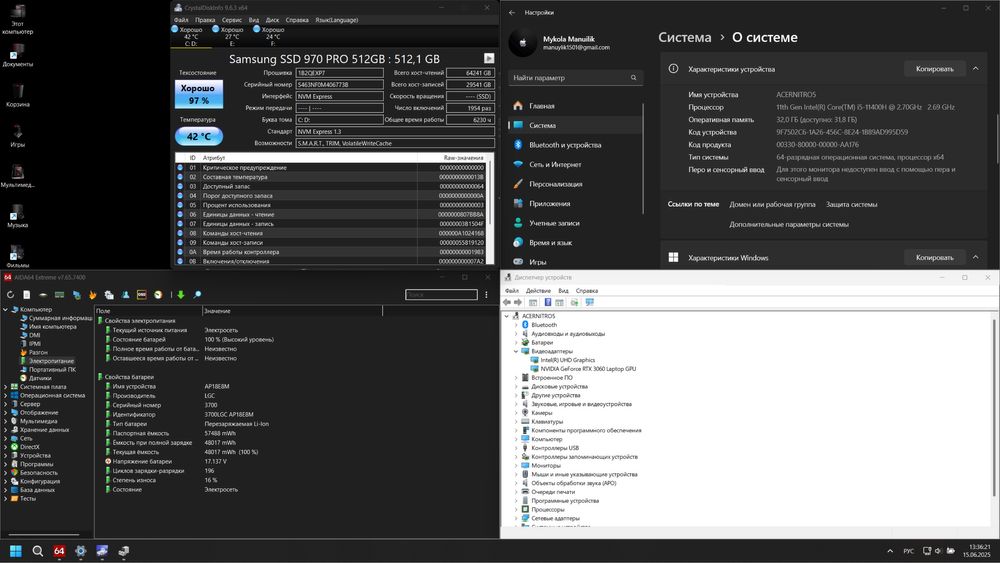Click the AIDA64 refresh toolbar icon
The height and width of the screenshot is (563, 1000).
pyautogui.click(x=10, y=295)
